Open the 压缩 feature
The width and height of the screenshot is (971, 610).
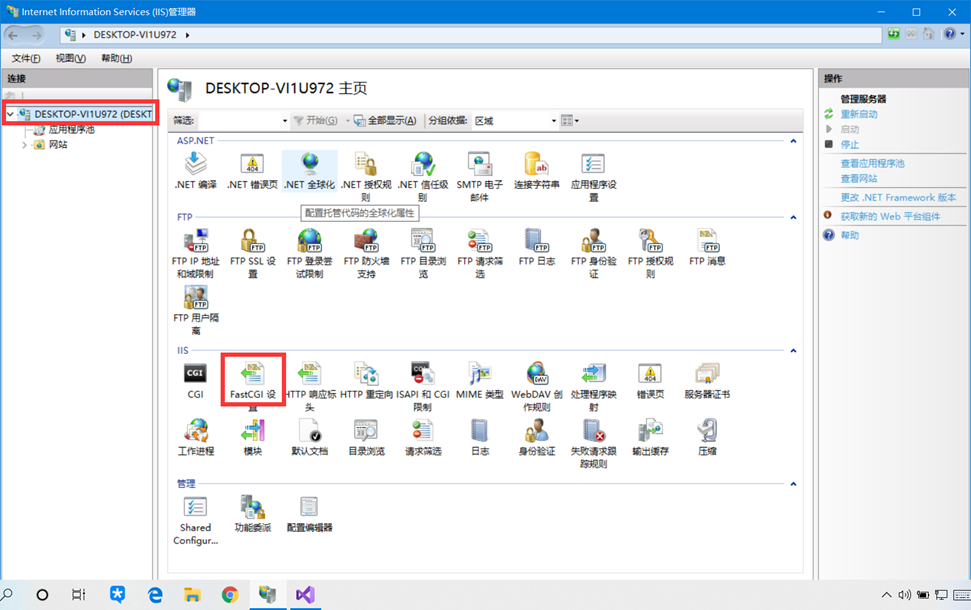[707, 437]
